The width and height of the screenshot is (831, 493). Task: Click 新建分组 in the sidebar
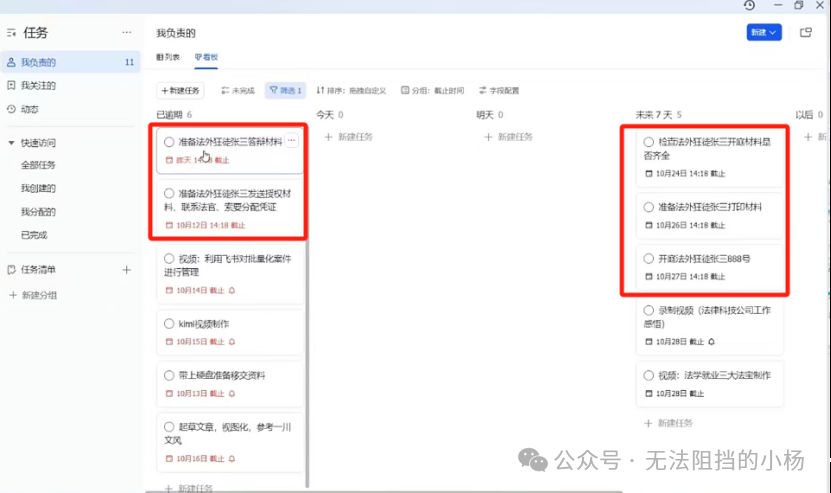point(33,295)
